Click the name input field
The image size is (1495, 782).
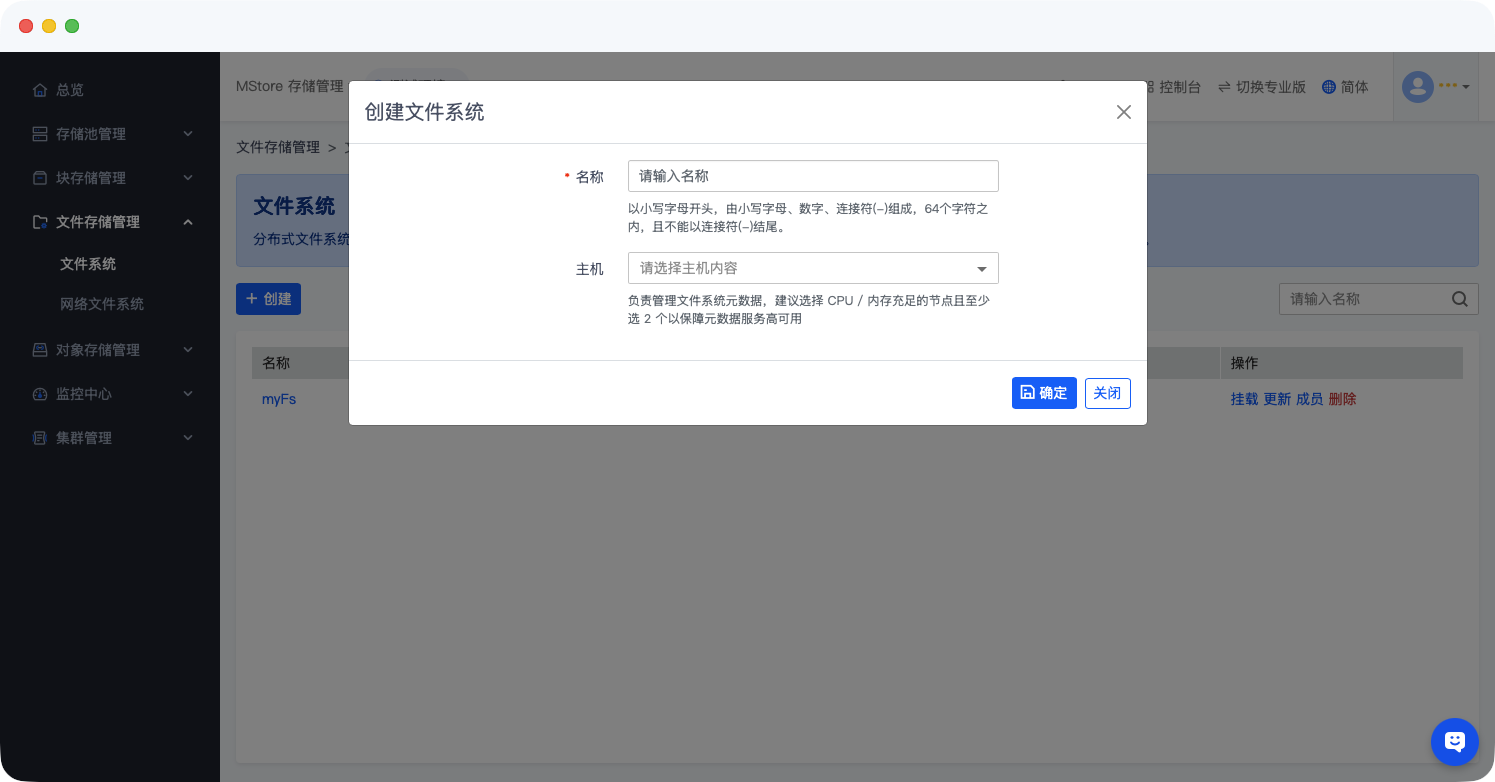(x=812, y=176)
